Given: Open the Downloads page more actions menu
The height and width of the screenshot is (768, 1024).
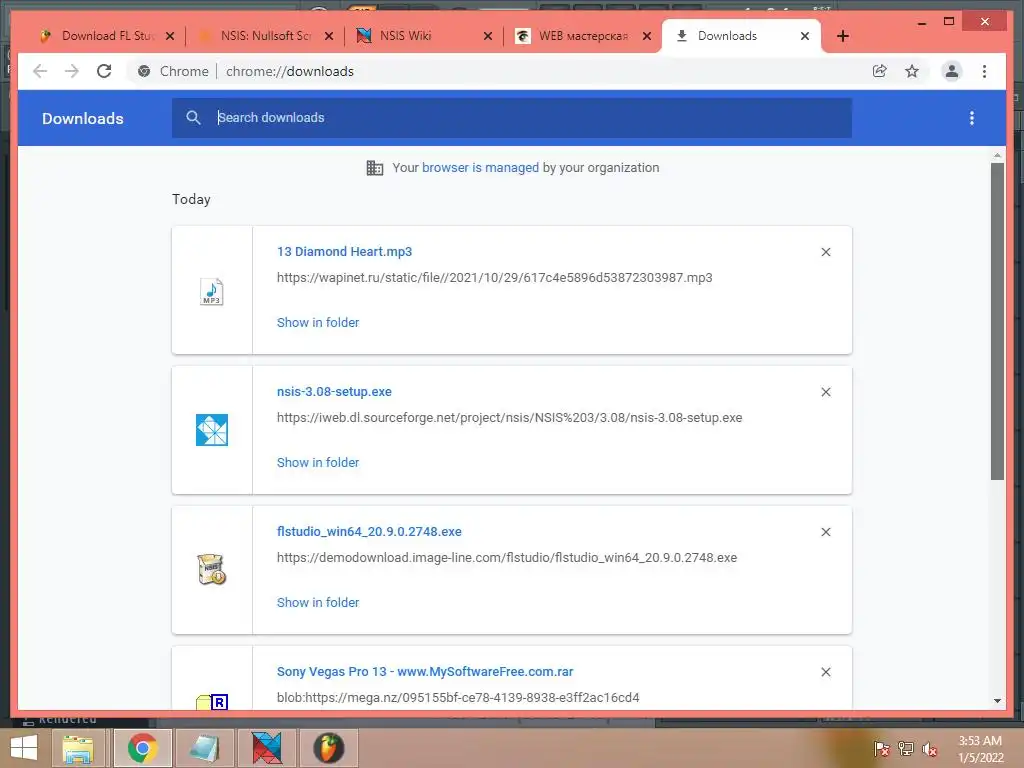Looking at the screenshot, I should point(972,118).
